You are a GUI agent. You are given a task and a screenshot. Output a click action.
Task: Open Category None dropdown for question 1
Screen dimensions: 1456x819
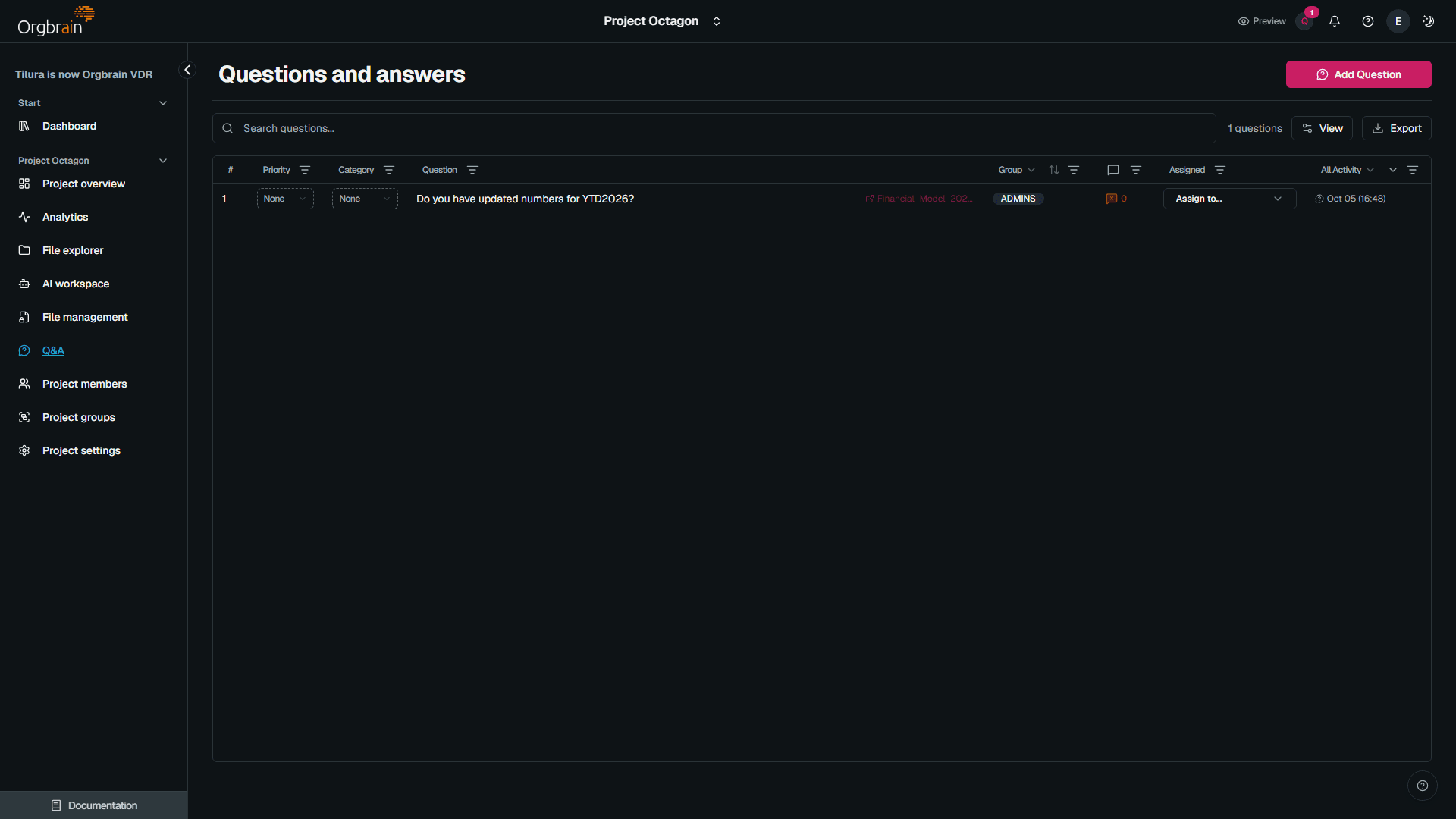click(x=365, y=199)
